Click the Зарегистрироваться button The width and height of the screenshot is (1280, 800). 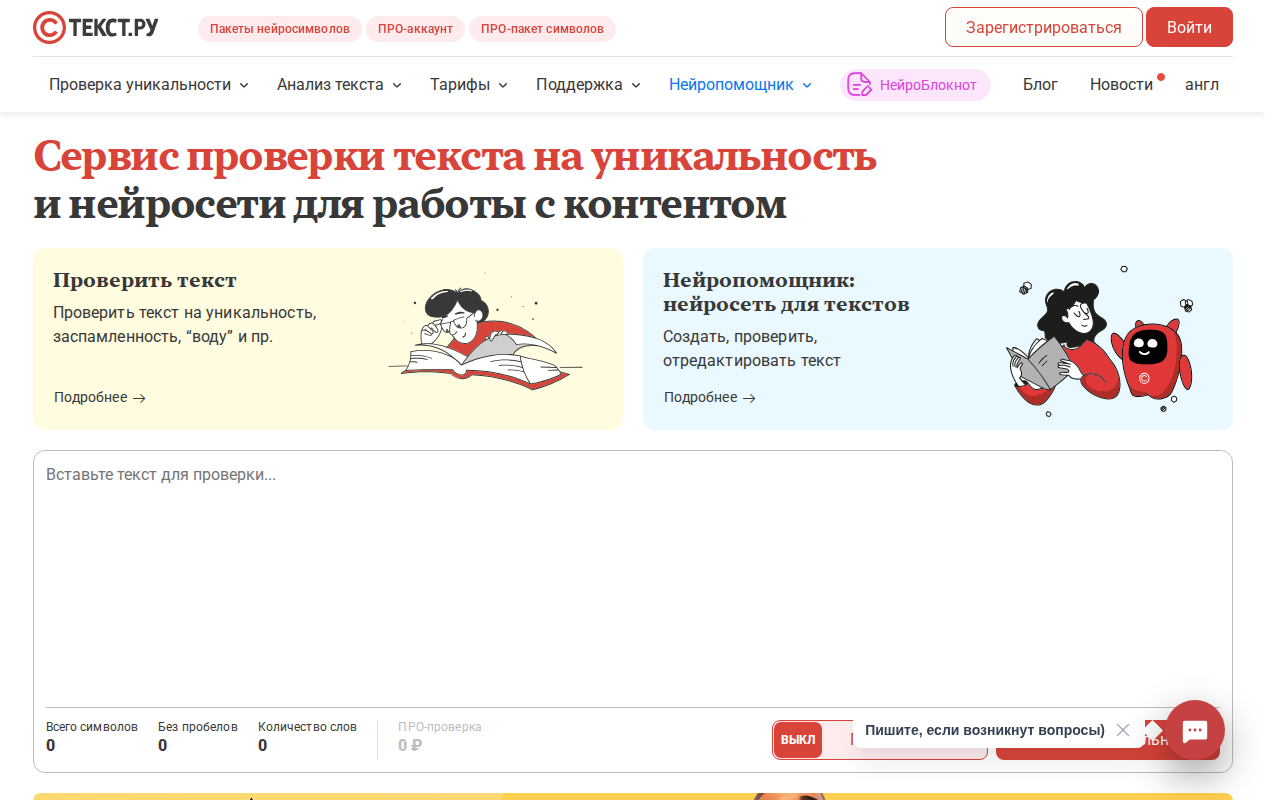(1044, 27)
